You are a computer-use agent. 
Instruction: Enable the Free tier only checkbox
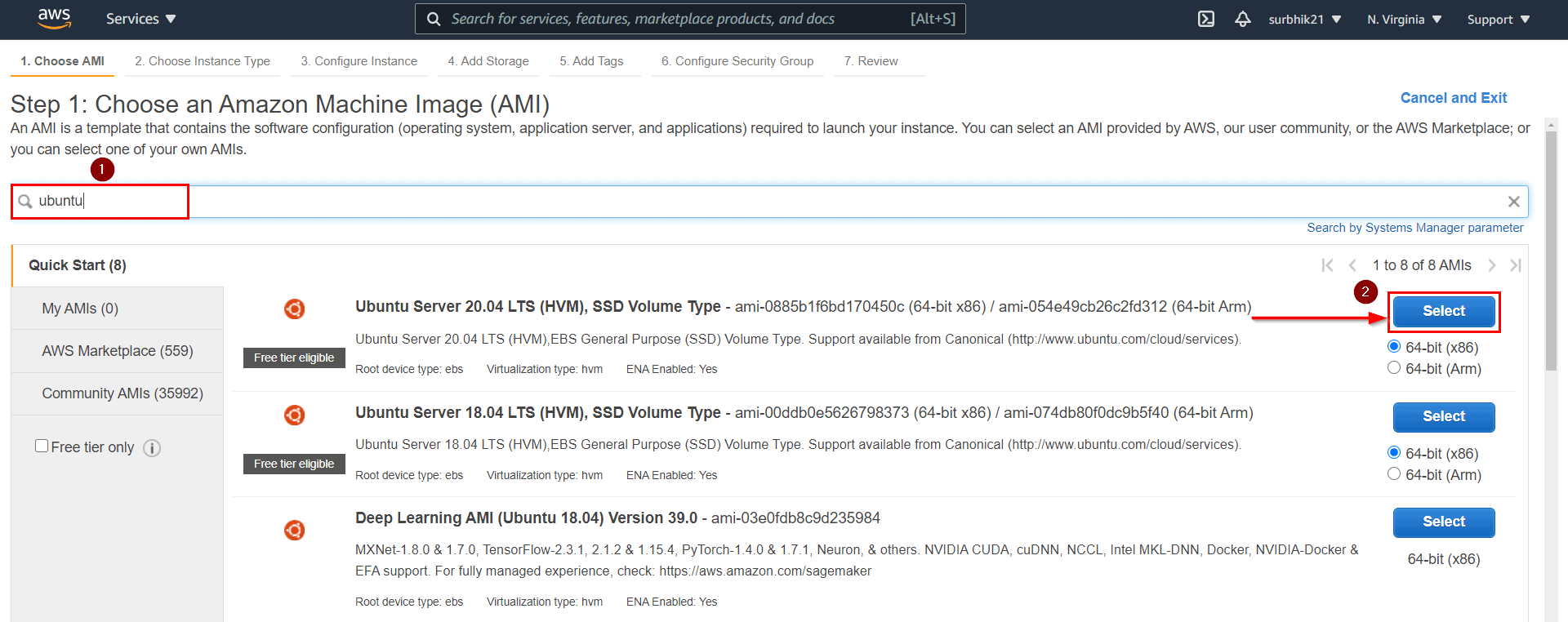(x=42, y=446)
